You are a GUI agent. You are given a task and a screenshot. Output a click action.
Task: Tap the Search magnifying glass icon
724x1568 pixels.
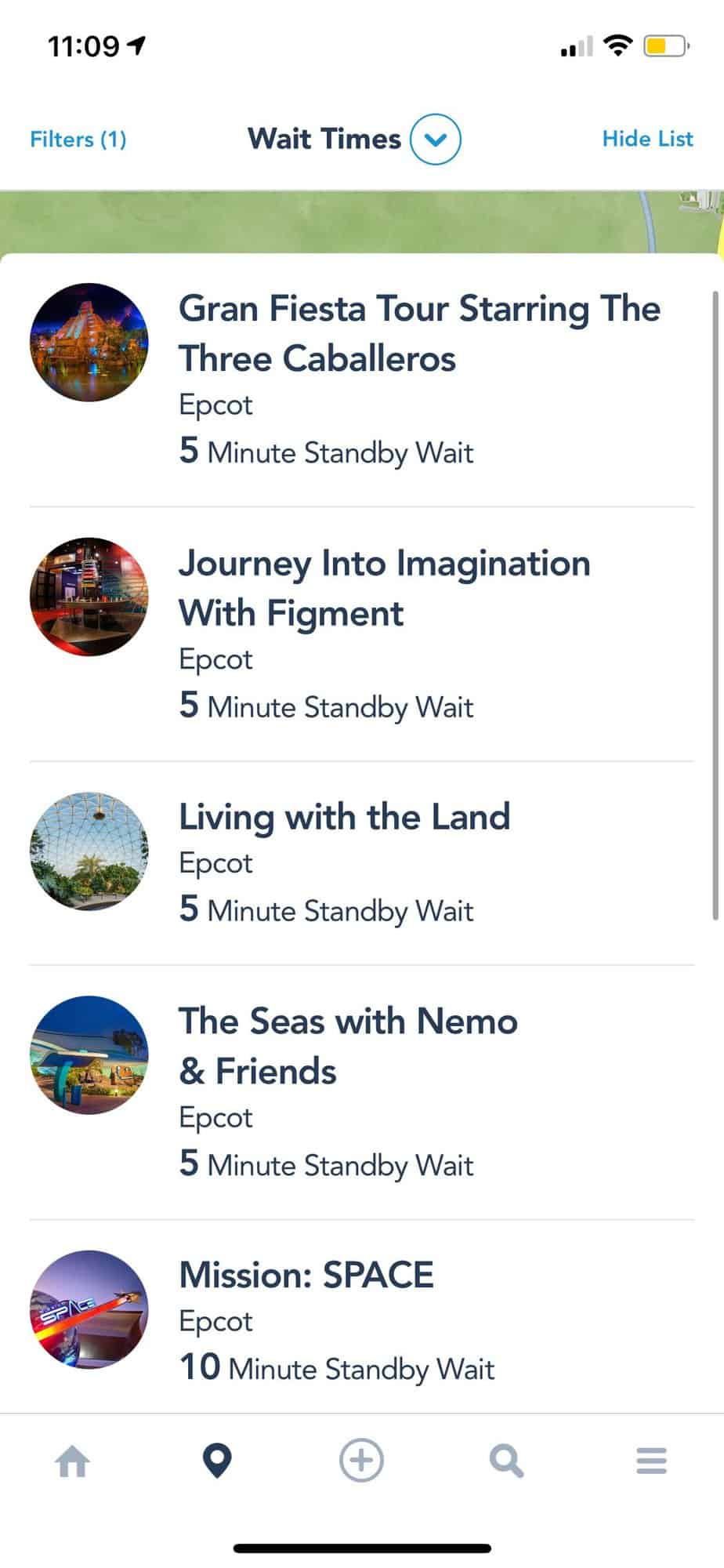coord(506,1461)
